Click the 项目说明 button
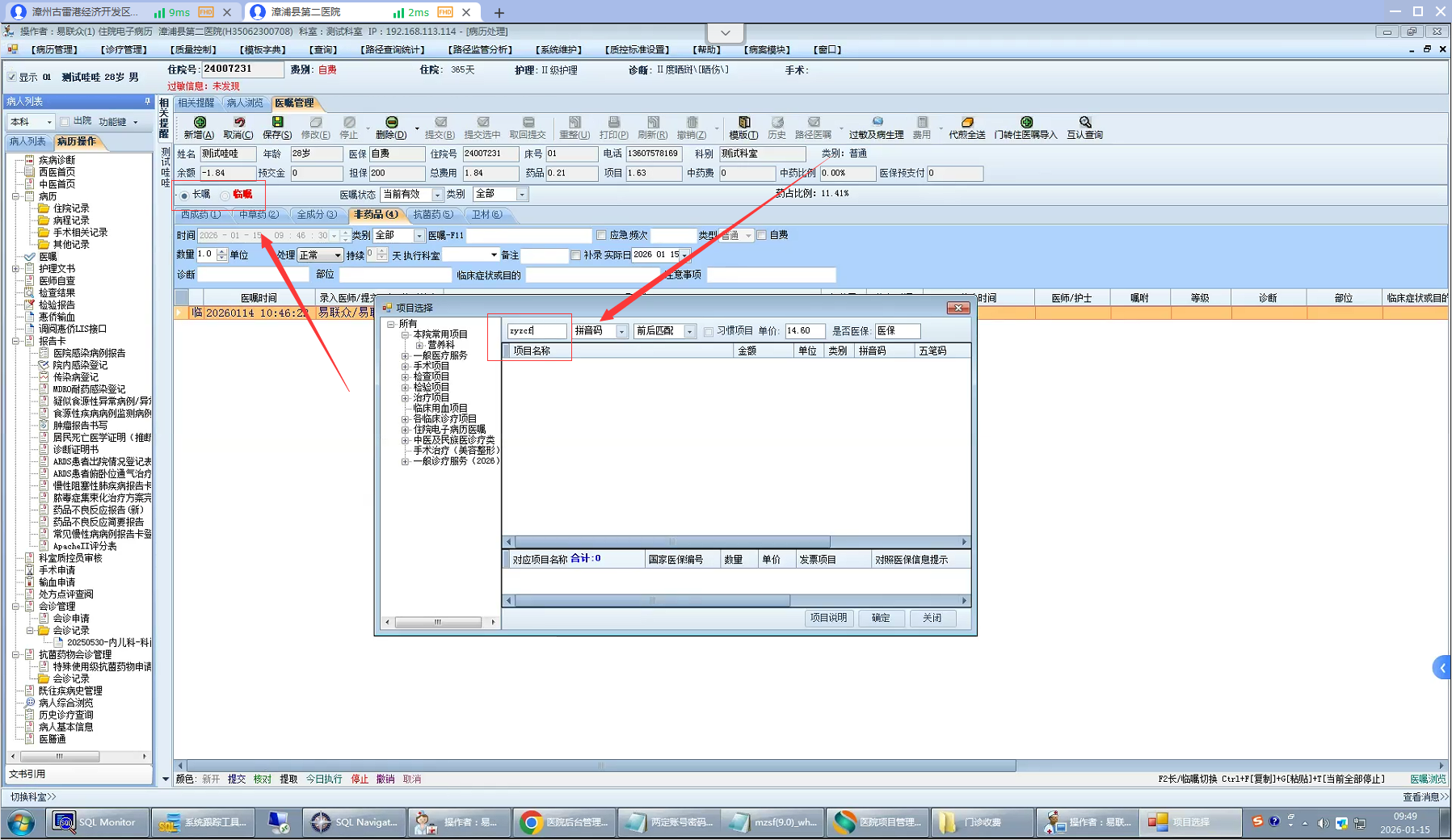1452x840 pixels. pyautogui.click(x=828, y=618)
